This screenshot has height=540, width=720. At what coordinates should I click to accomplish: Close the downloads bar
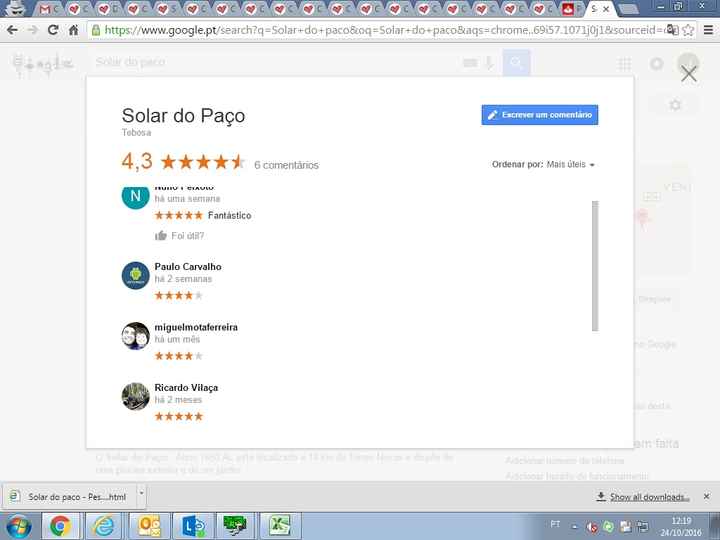point(707,496)
